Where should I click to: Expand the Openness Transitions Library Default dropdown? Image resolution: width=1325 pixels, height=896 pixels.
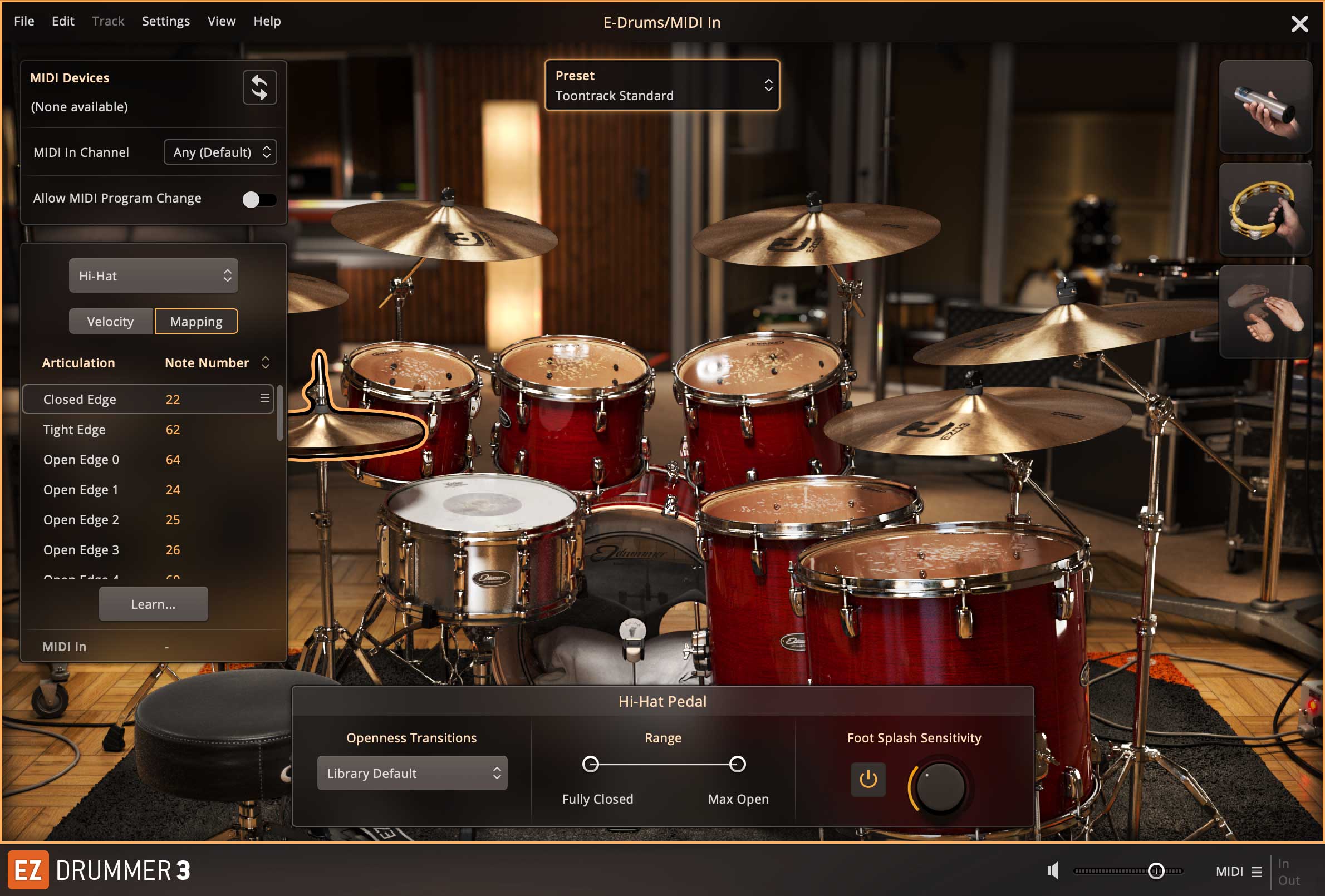(x=411, y=774)
